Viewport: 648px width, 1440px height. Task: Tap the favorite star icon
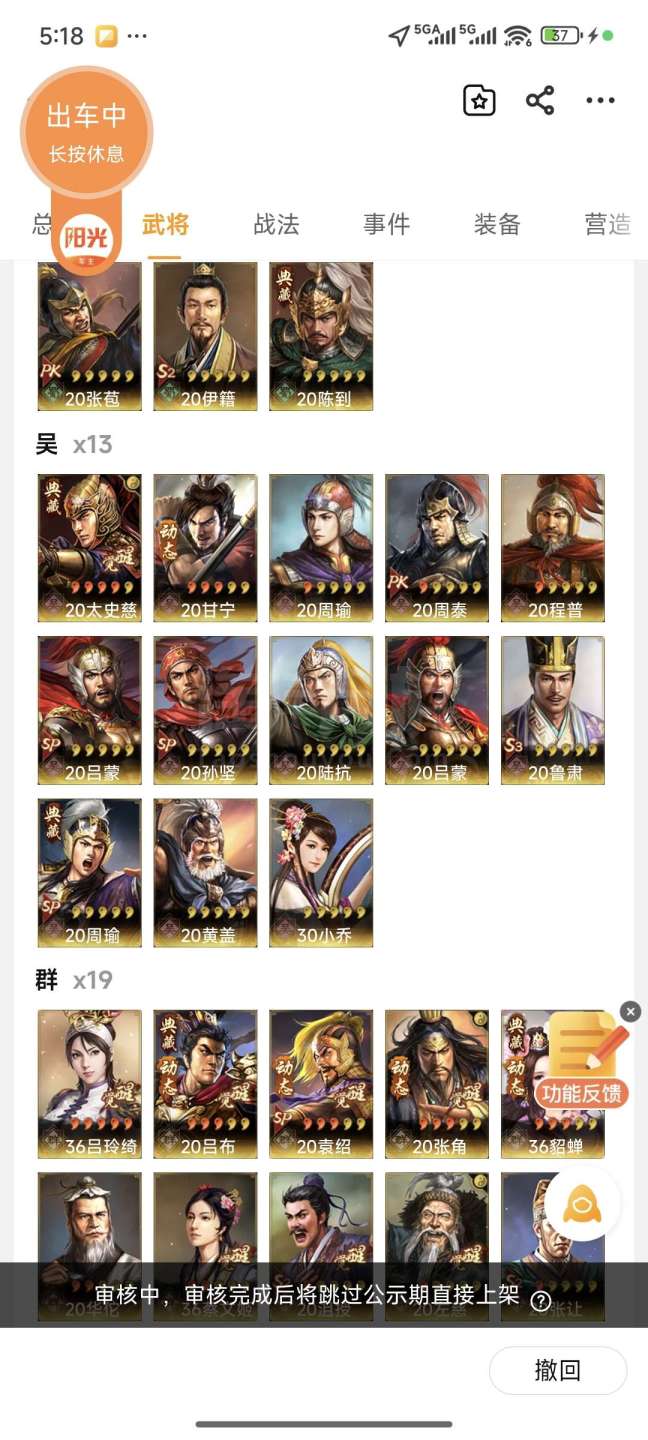(x=479, y=100)
